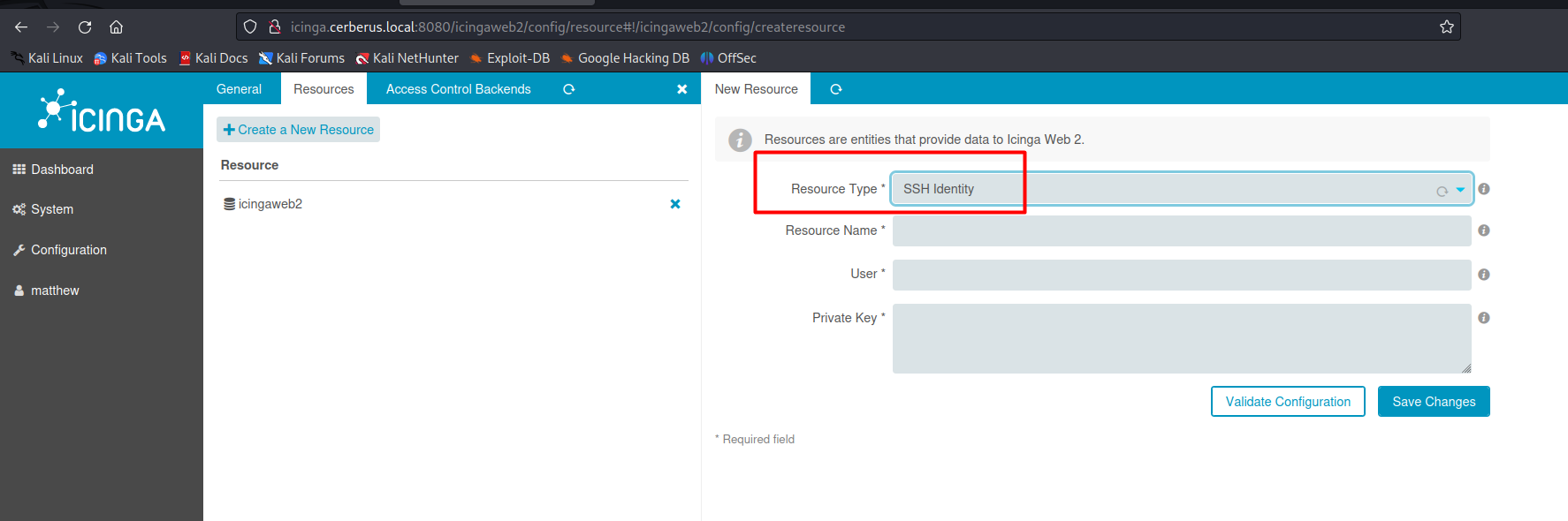The width and height of the screenshot is (1568, 521).
Task: Bookmark this page with the star icon
Action: coord(1447,27)
